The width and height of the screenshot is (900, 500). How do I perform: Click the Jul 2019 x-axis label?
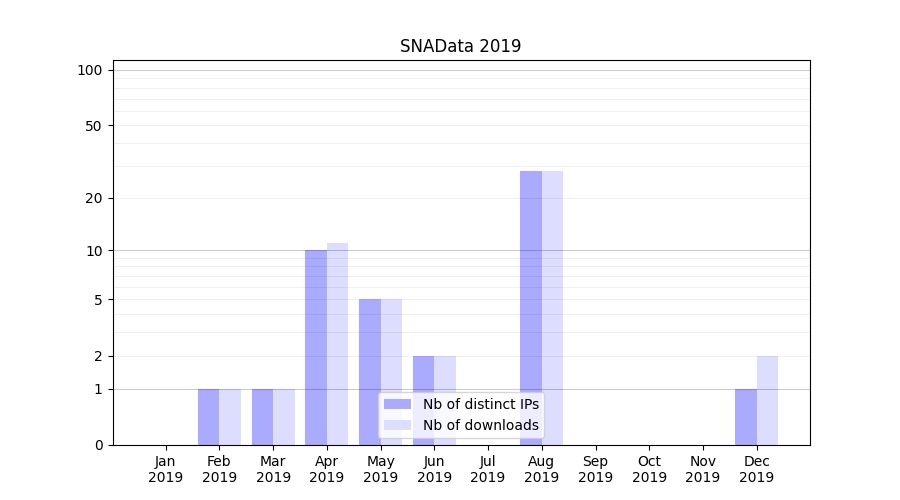[488, 469]
